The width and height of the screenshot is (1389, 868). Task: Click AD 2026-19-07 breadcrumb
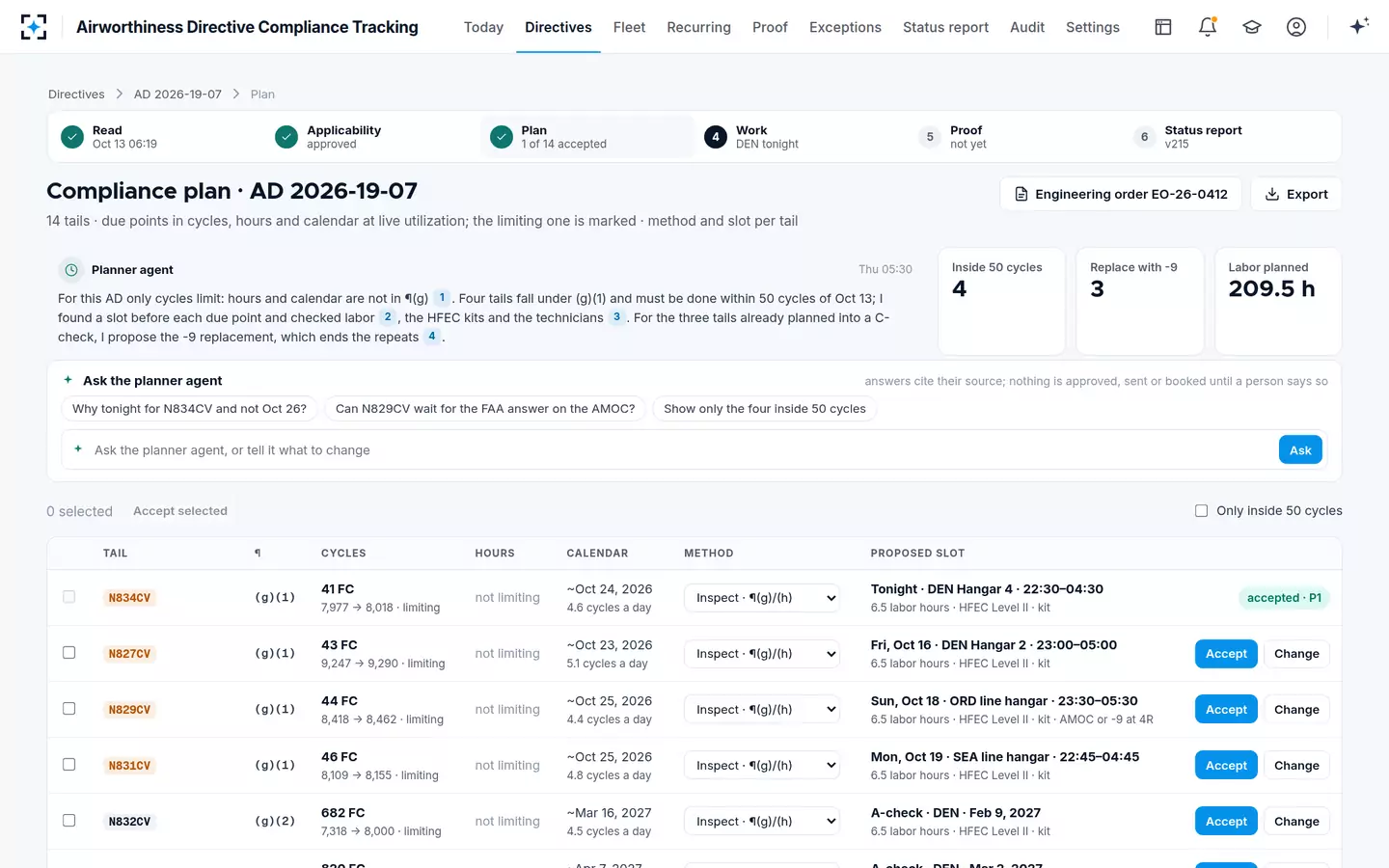tap(177, 95)
